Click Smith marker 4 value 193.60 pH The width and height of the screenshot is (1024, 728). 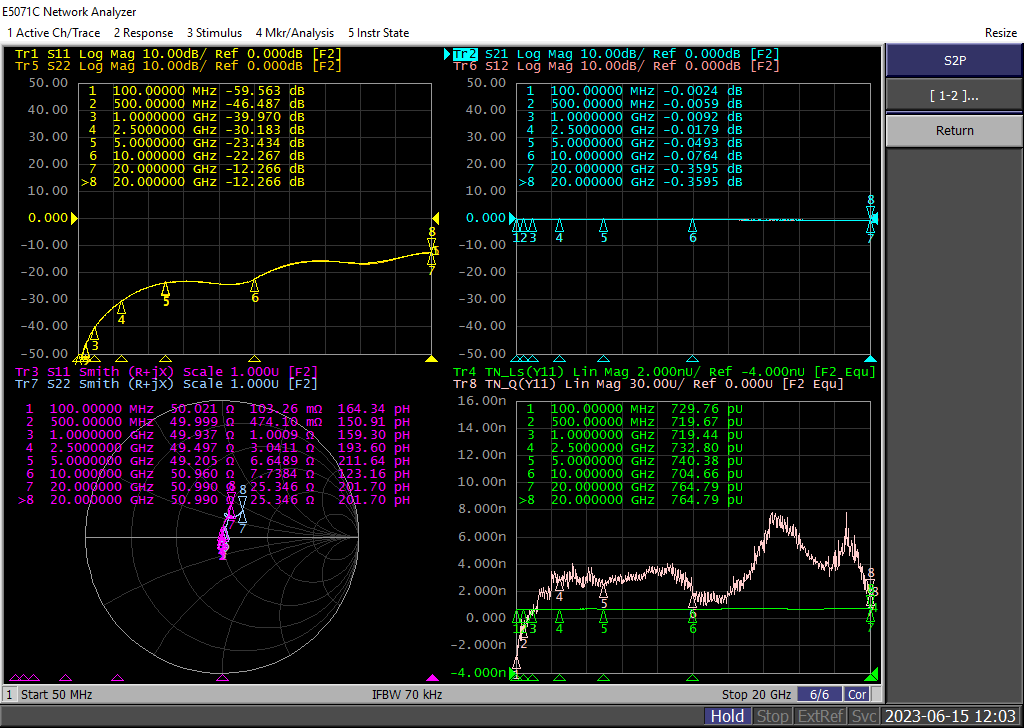click(x=374, y=448)
